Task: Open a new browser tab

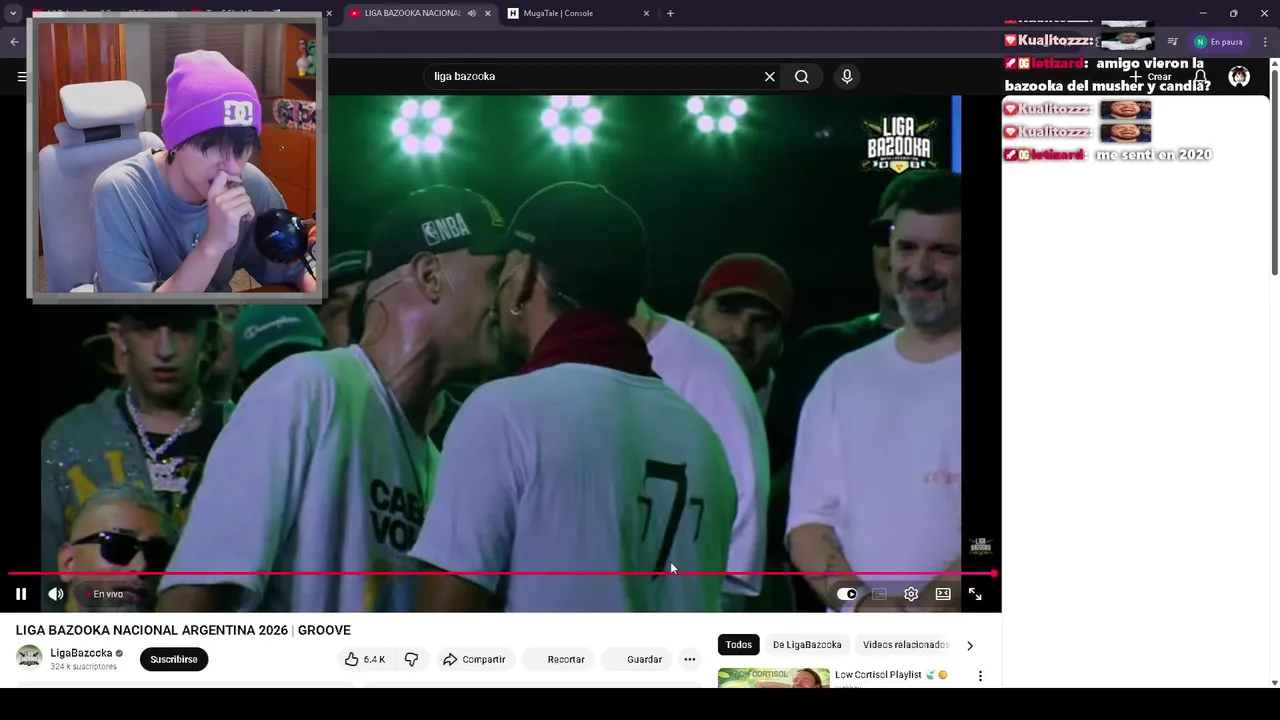Action: click(670, 13)
